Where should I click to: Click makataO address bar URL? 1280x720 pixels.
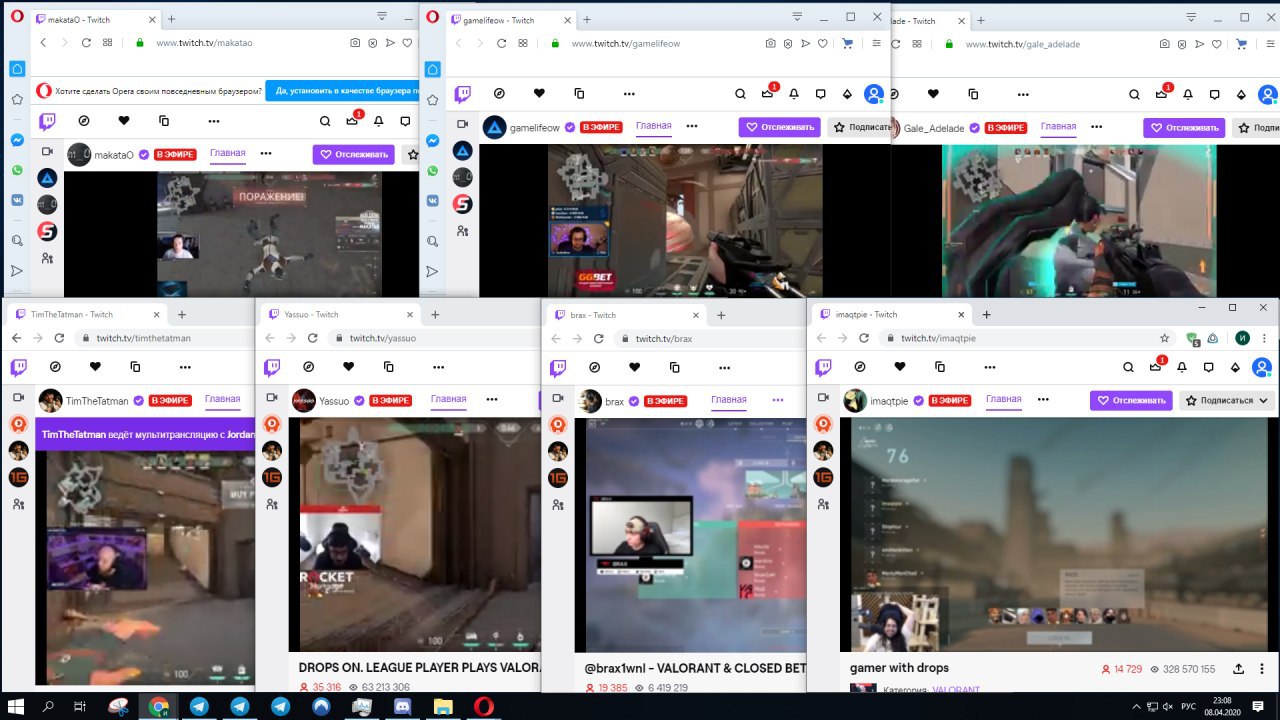[205, 43]
